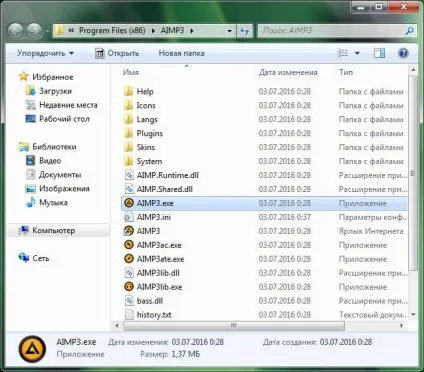The width and height of the screenshot is (424, 372).
Task: Click the horizontal scrollbar right arrow
Action: tap(402, 325)
